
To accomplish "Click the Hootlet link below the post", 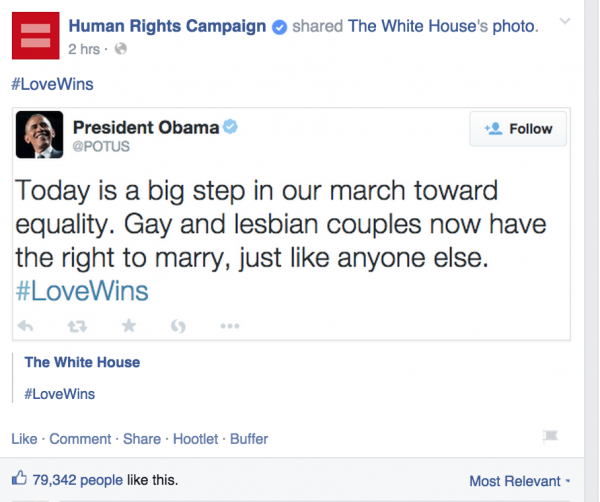I will pyautogui.click(x=196, y=439).
